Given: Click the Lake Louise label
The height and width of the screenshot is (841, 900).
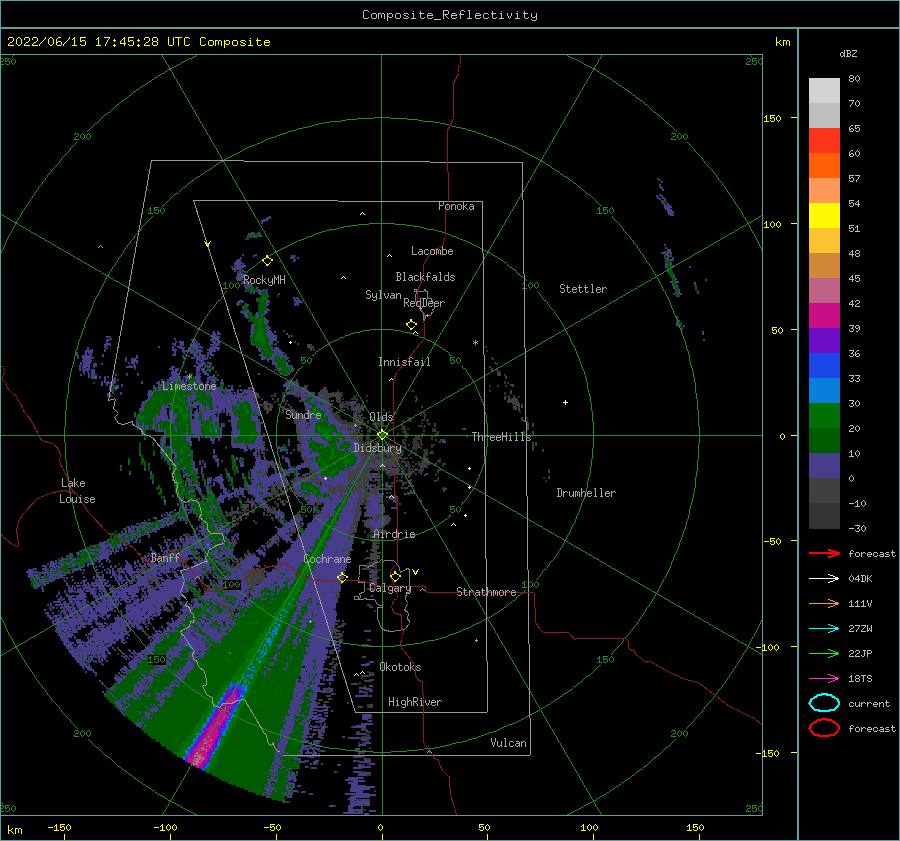Looking at the screenshot, I should (77, 491).
